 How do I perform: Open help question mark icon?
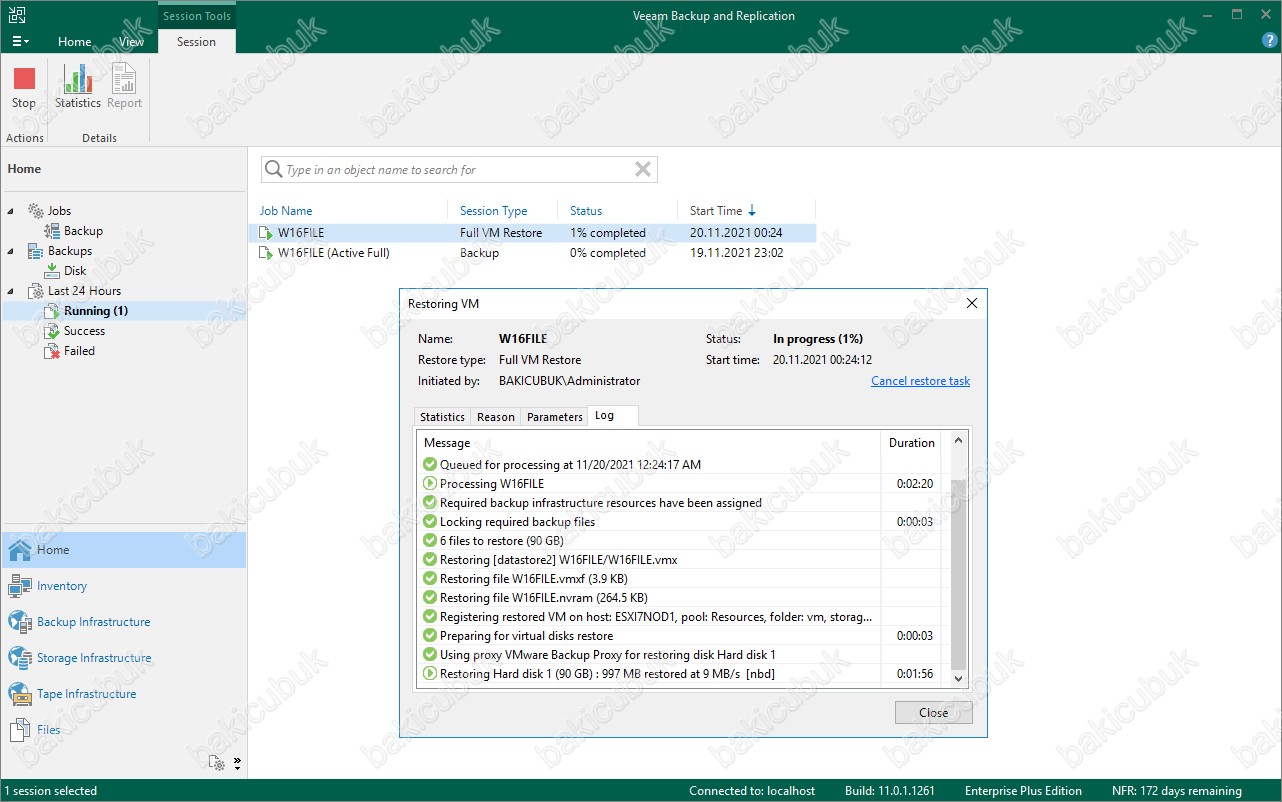coord(1269,41)
